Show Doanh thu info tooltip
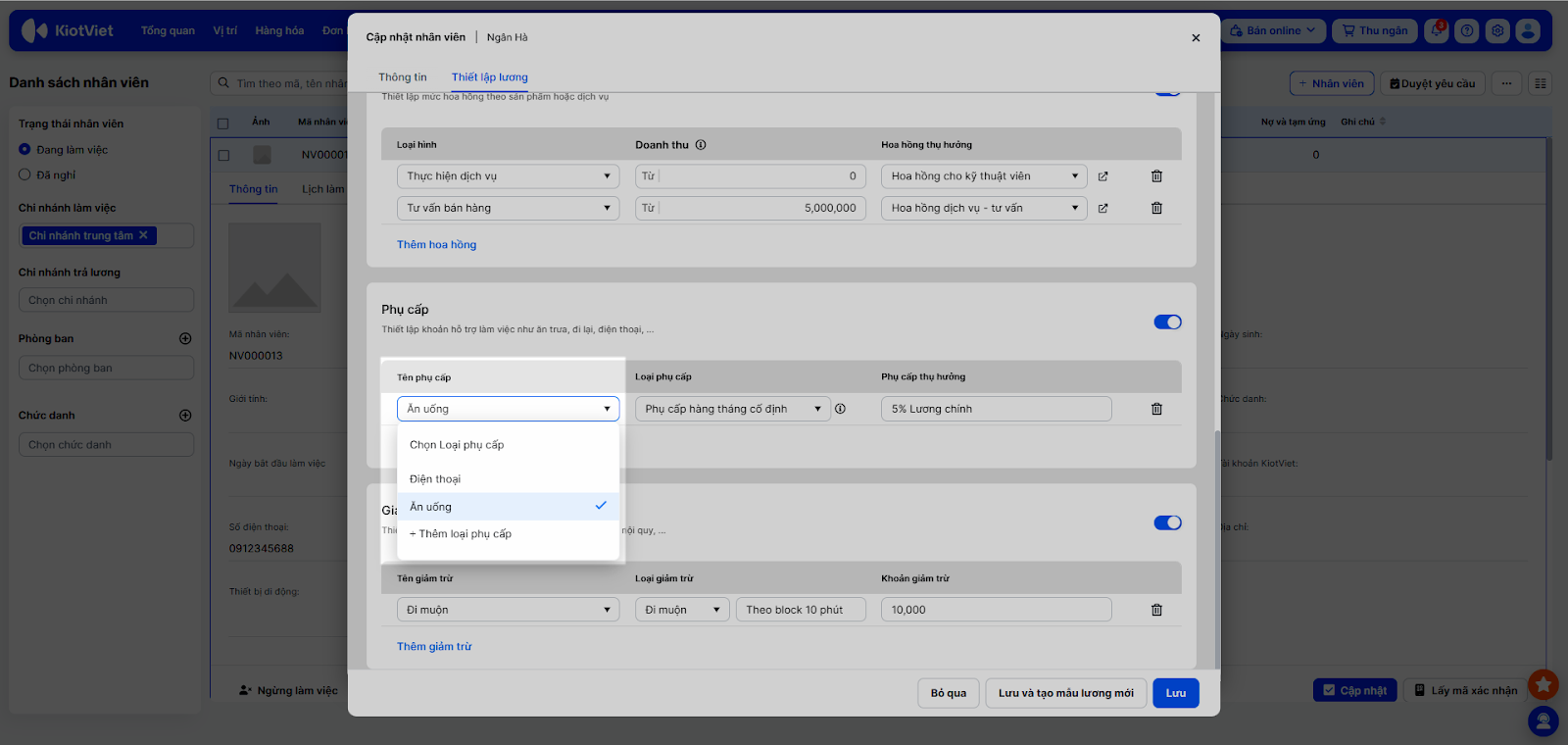This screenshot has width=1568, height=745. click(x=701, y=145)
